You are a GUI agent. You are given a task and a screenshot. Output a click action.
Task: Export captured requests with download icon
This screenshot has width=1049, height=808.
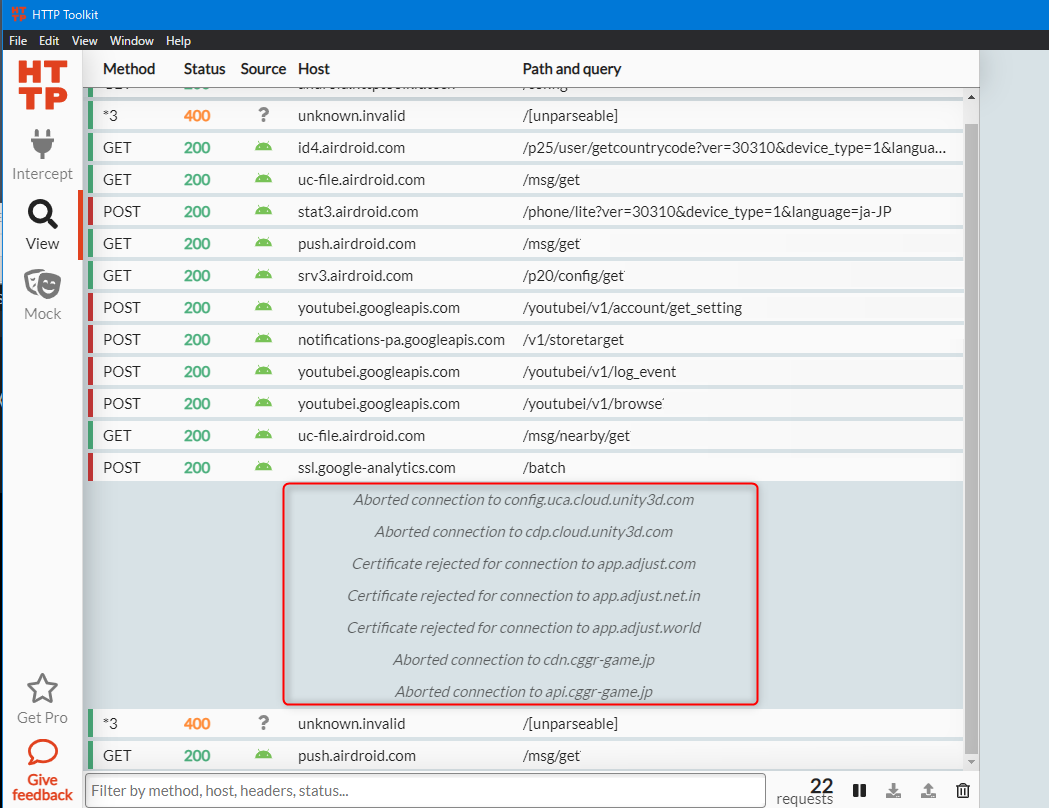[x=894, y=790]
